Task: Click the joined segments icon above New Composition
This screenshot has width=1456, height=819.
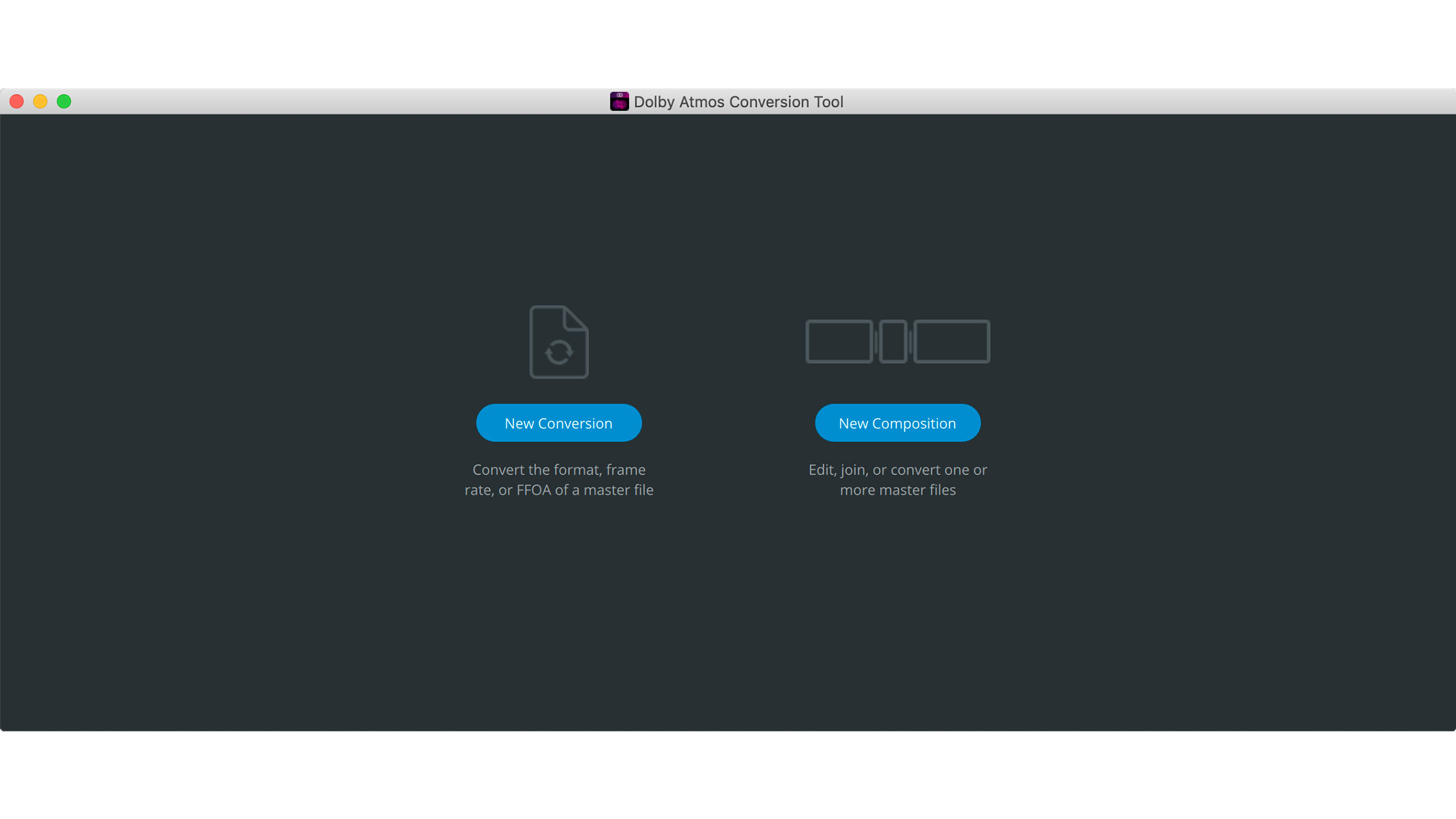Action: tap(898, 341)
